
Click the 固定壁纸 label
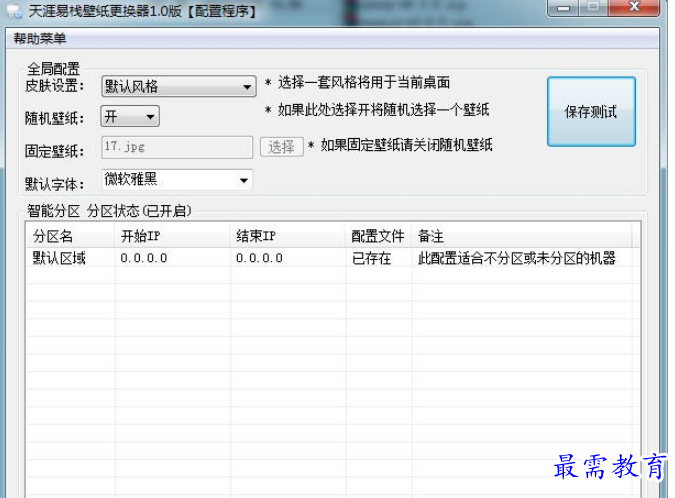(55, 151)
